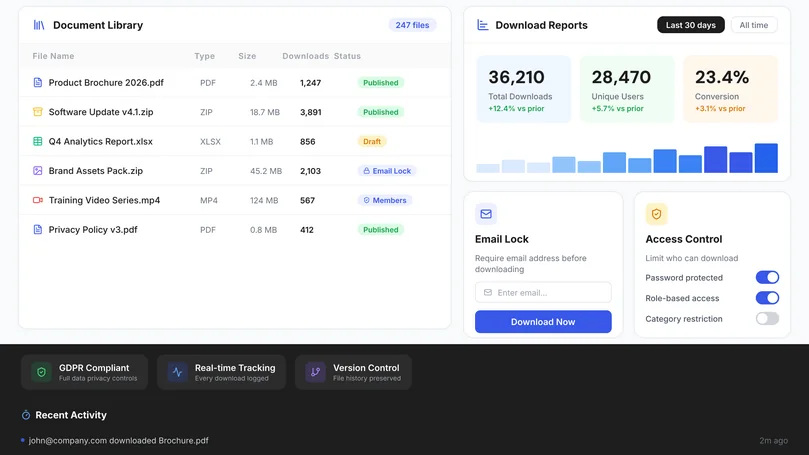The image size is (809, 455).
Task: Select the Last 30 days tab
Action: [x=690, y=25]
